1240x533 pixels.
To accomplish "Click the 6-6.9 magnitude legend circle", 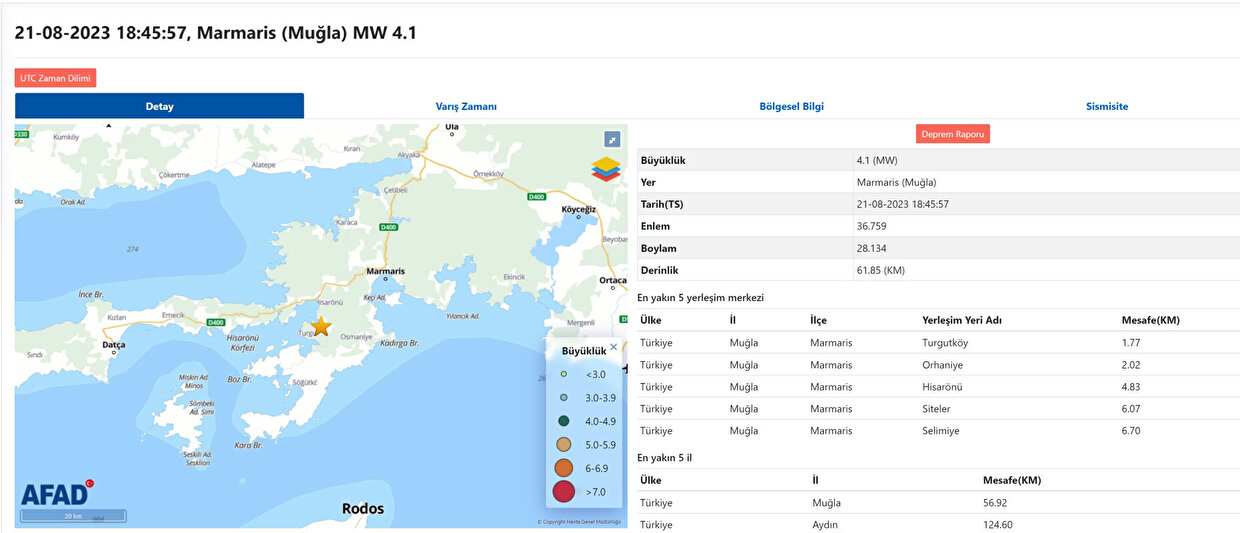I will tap(564, 467).
